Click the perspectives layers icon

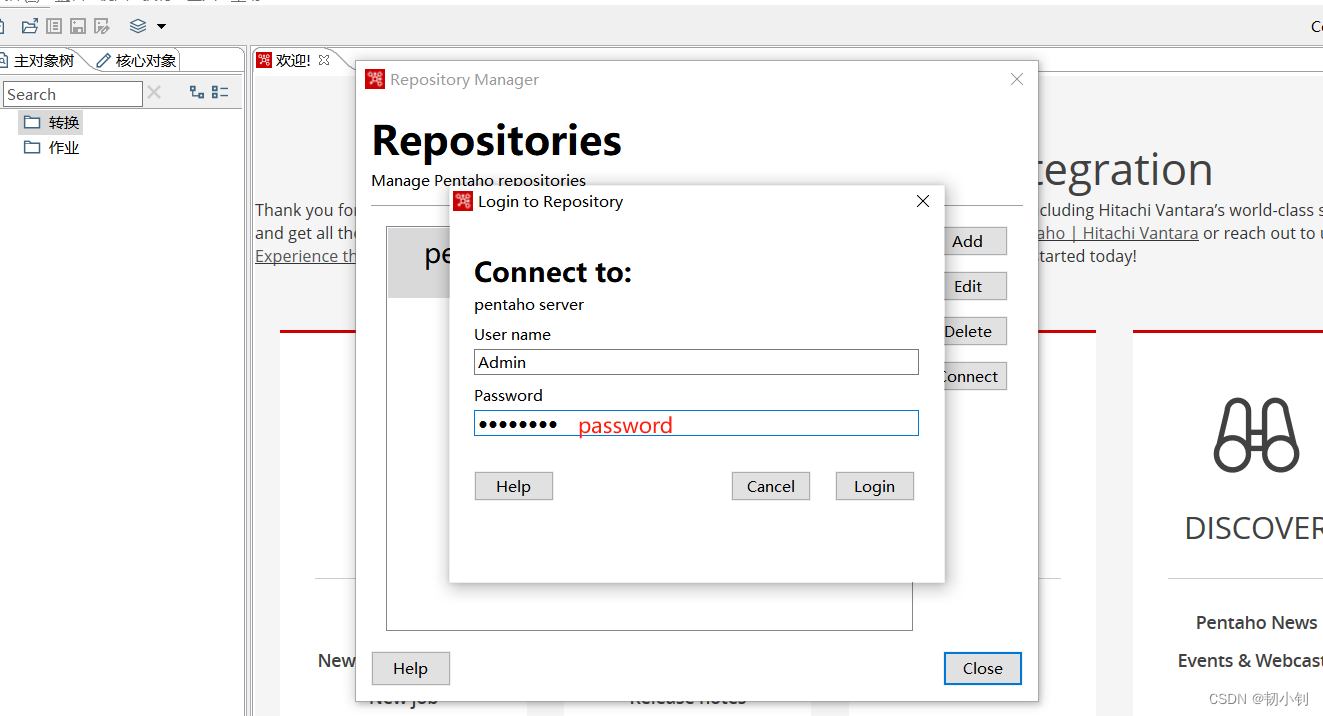(x=138, y=26)
